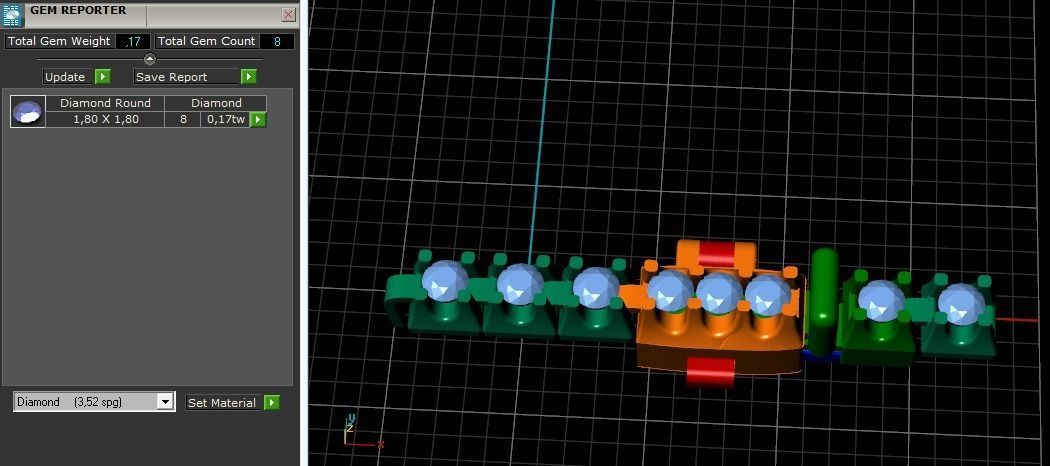Close the Gem Reporter panel
This screenshot has width=1050, height=466.
[x=289, y=15]
